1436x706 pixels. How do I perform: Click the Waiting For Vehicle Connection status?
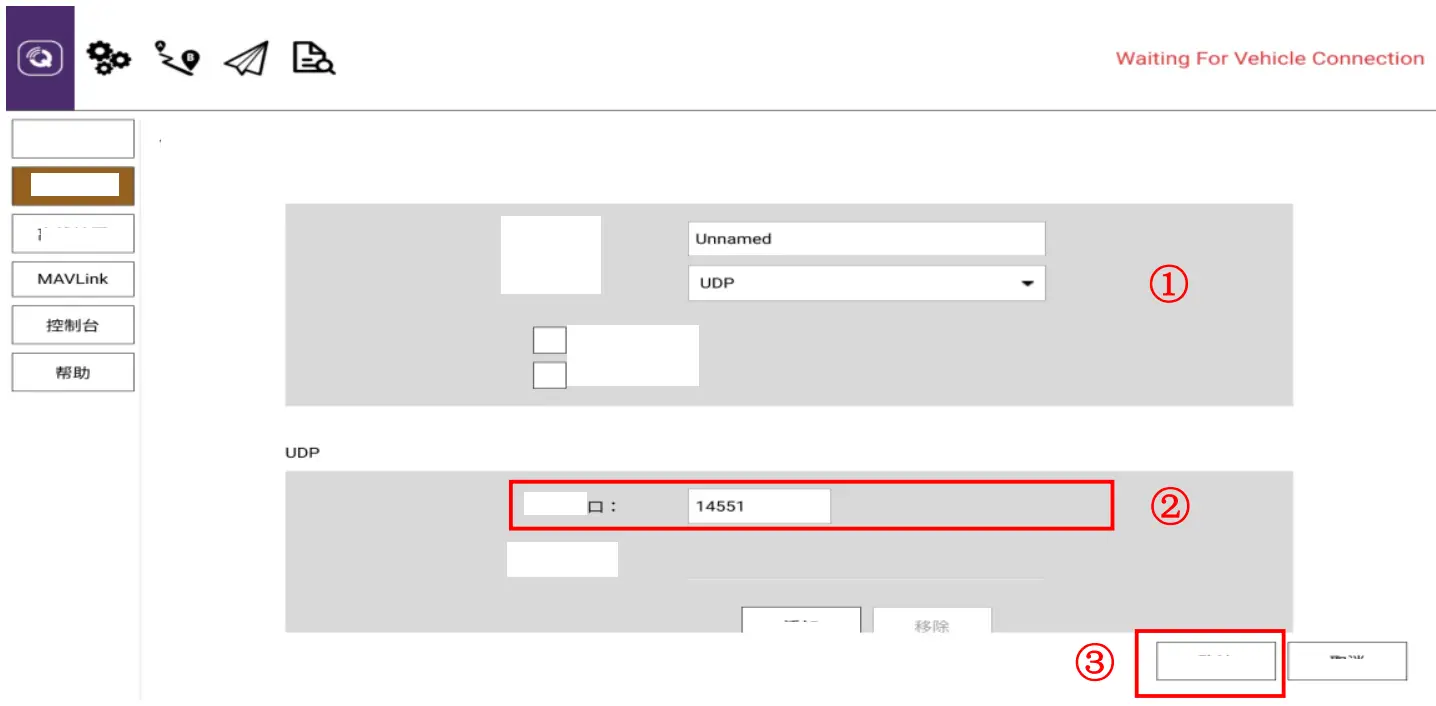pos(1270,58)
